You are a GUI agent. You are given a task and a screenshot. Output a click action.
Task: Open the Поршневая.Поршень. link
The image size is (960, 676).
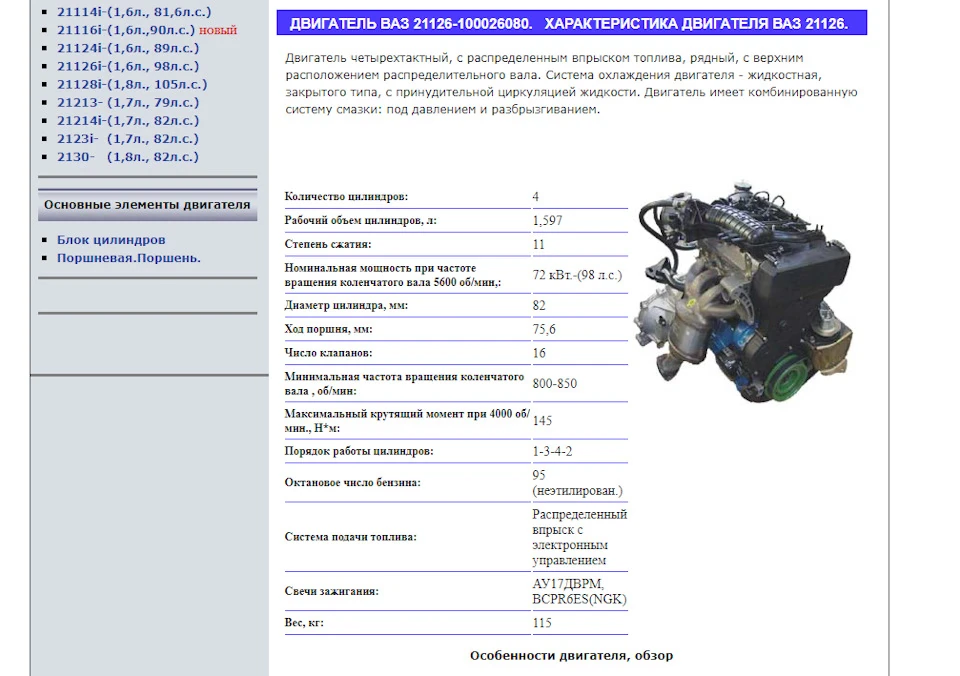pyautogui.click(x=129, y=258)
